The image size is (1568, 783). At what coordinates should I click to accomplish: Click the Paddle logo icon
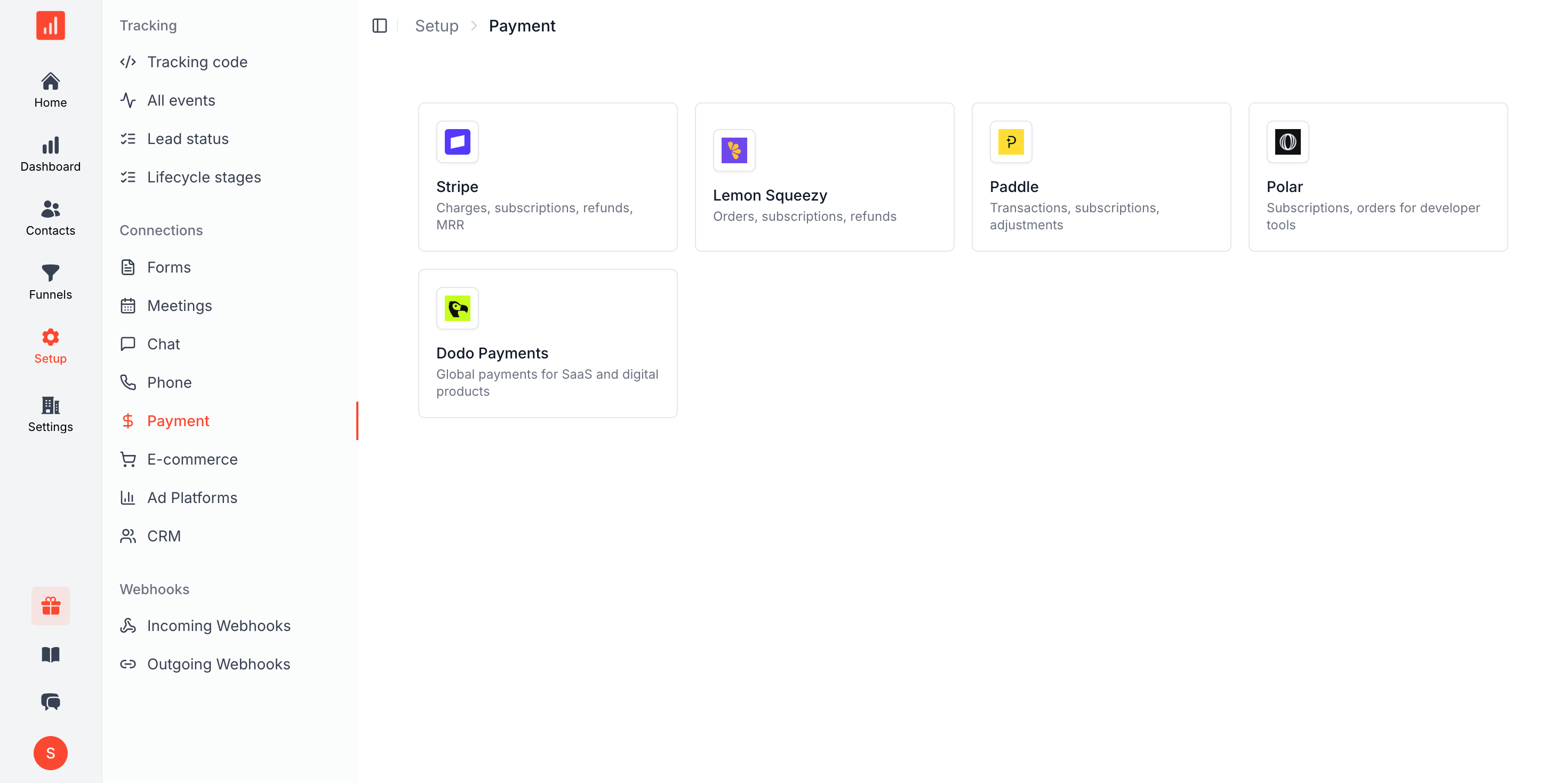click(1011, 142)
